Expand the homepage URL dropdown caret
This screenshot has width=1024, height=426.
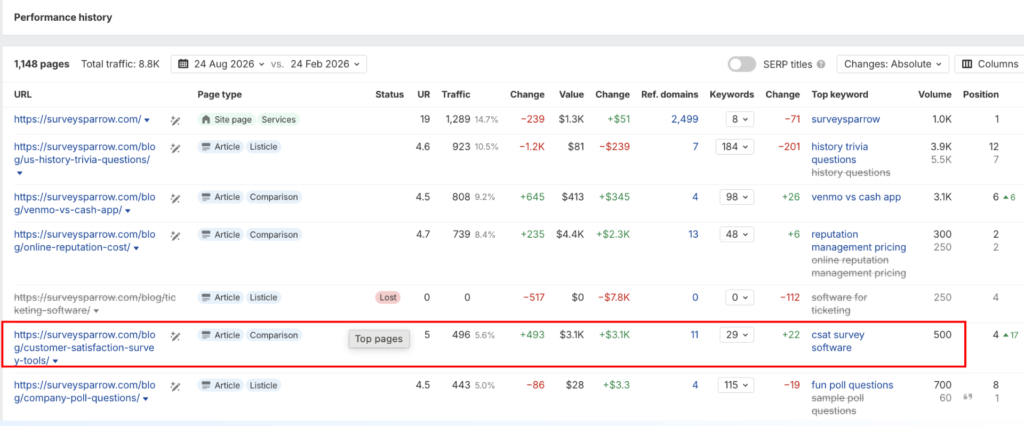147,120
